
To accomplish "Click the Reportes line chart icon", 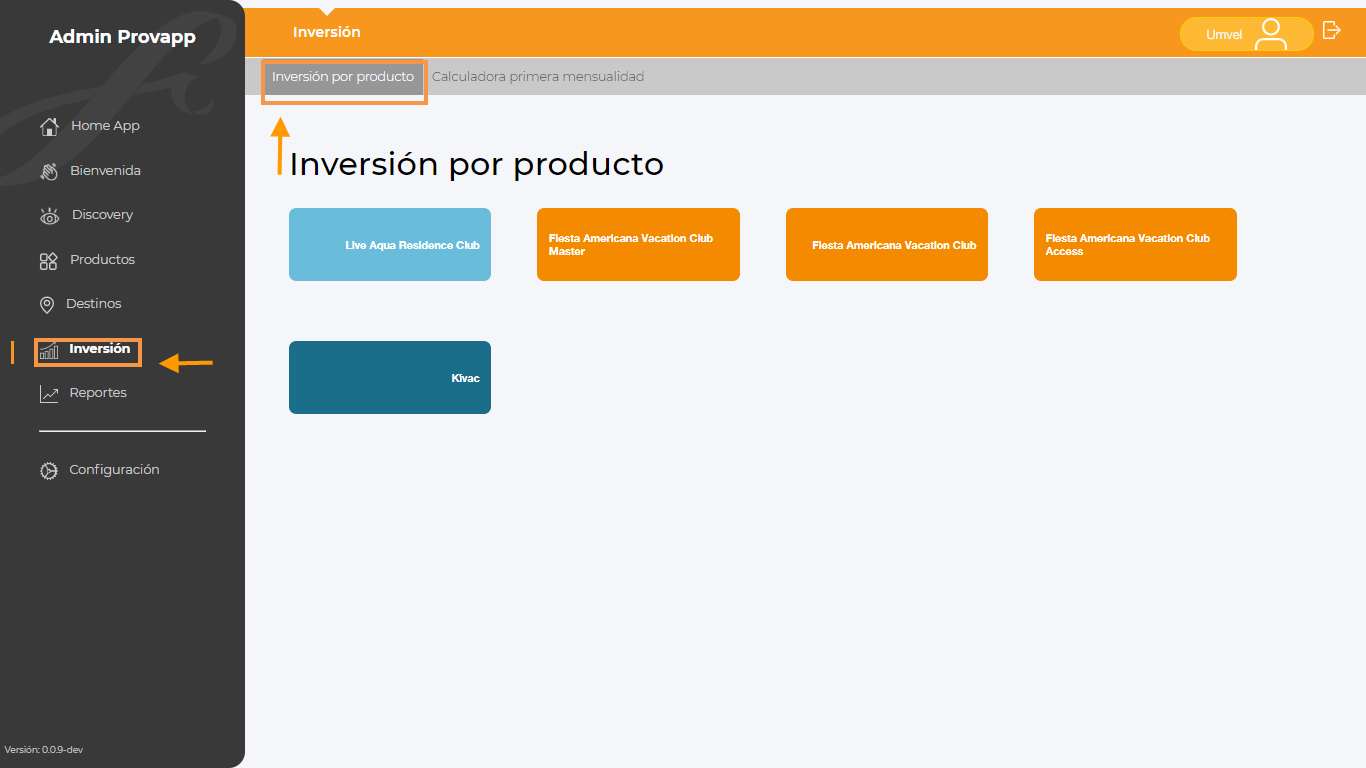I will pos(48,394).
